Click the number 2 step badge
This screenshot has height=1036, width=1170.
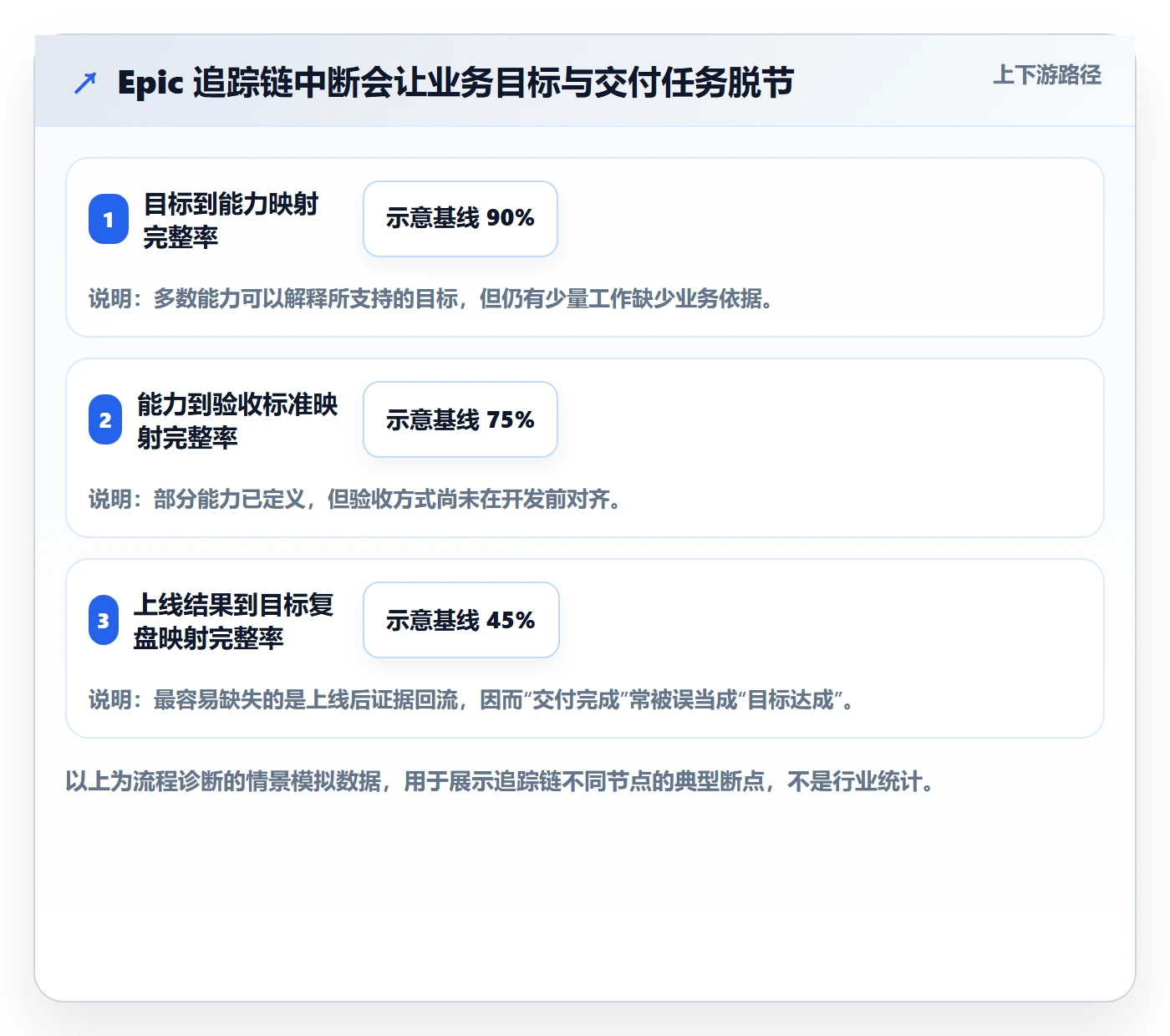105,419
